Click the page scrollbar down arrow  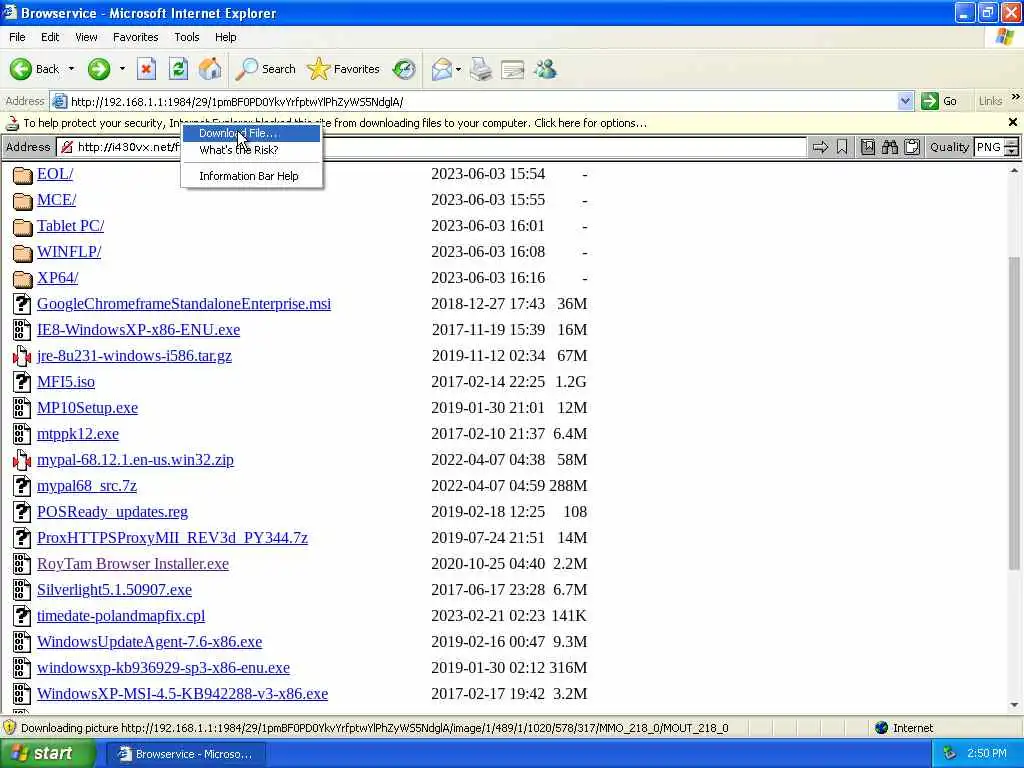pos(1014,705)
